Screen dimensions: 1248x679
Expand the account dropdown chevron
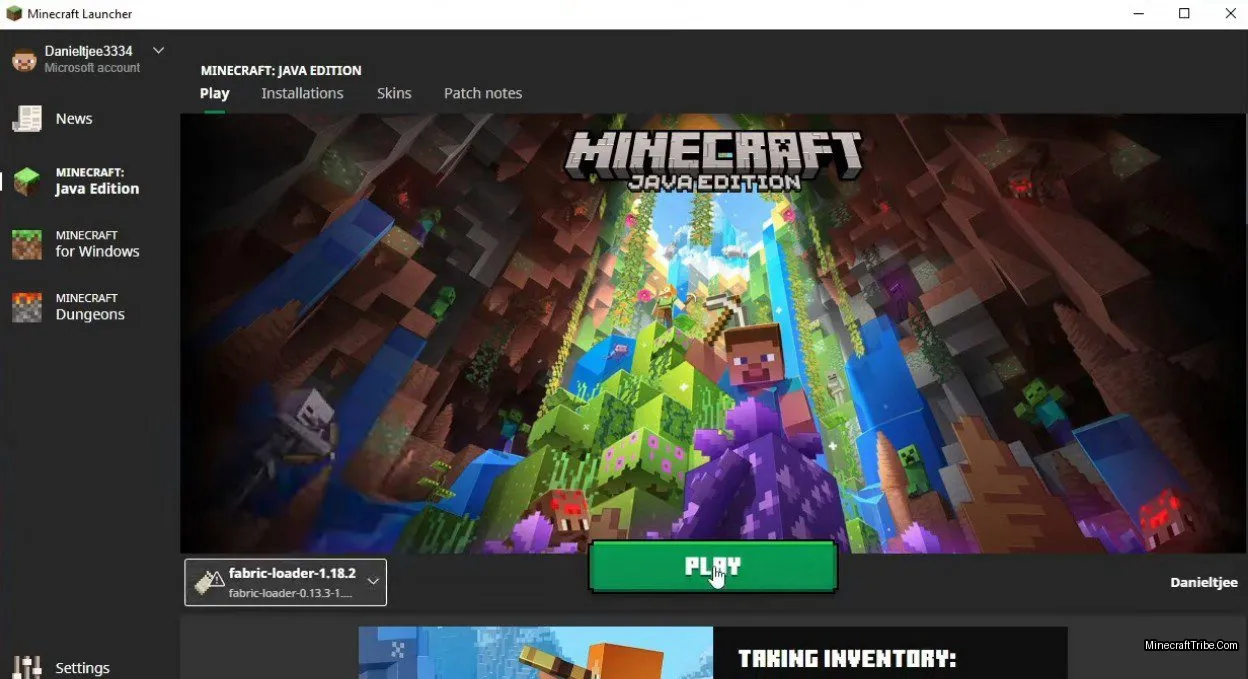pyautogui.click(x=158, y=50)
